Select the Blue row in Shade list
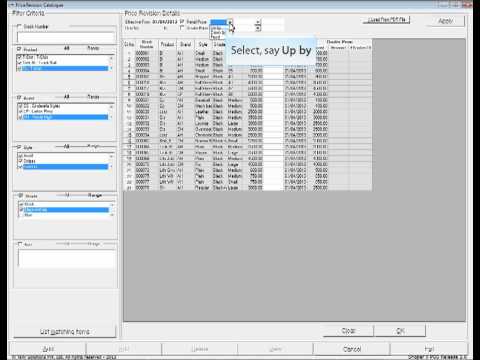Viewport: 480px width, 360px height. (65, 215)
